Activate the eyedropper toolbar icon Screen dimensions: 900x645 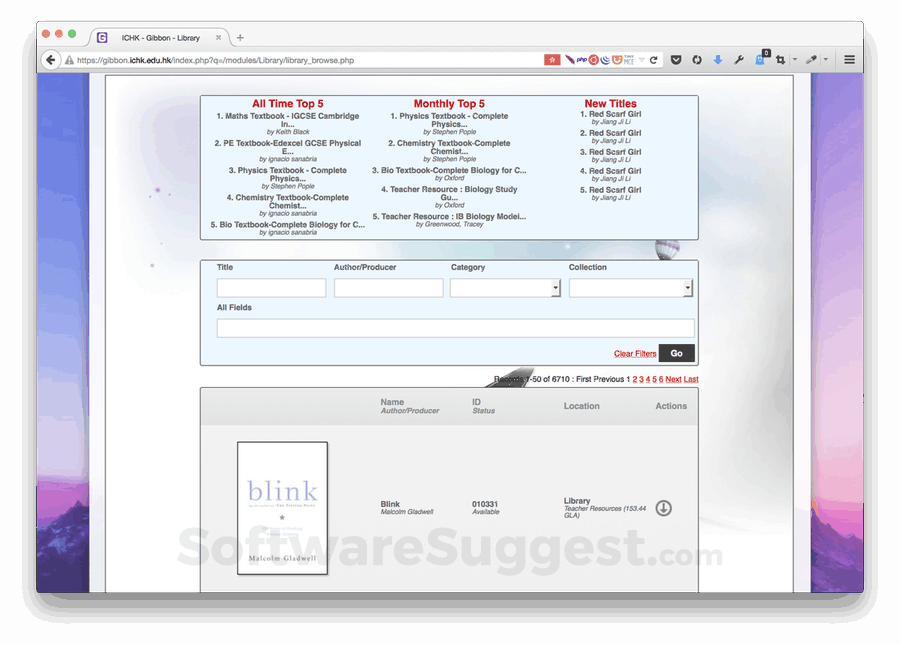(x=813, y=59)
